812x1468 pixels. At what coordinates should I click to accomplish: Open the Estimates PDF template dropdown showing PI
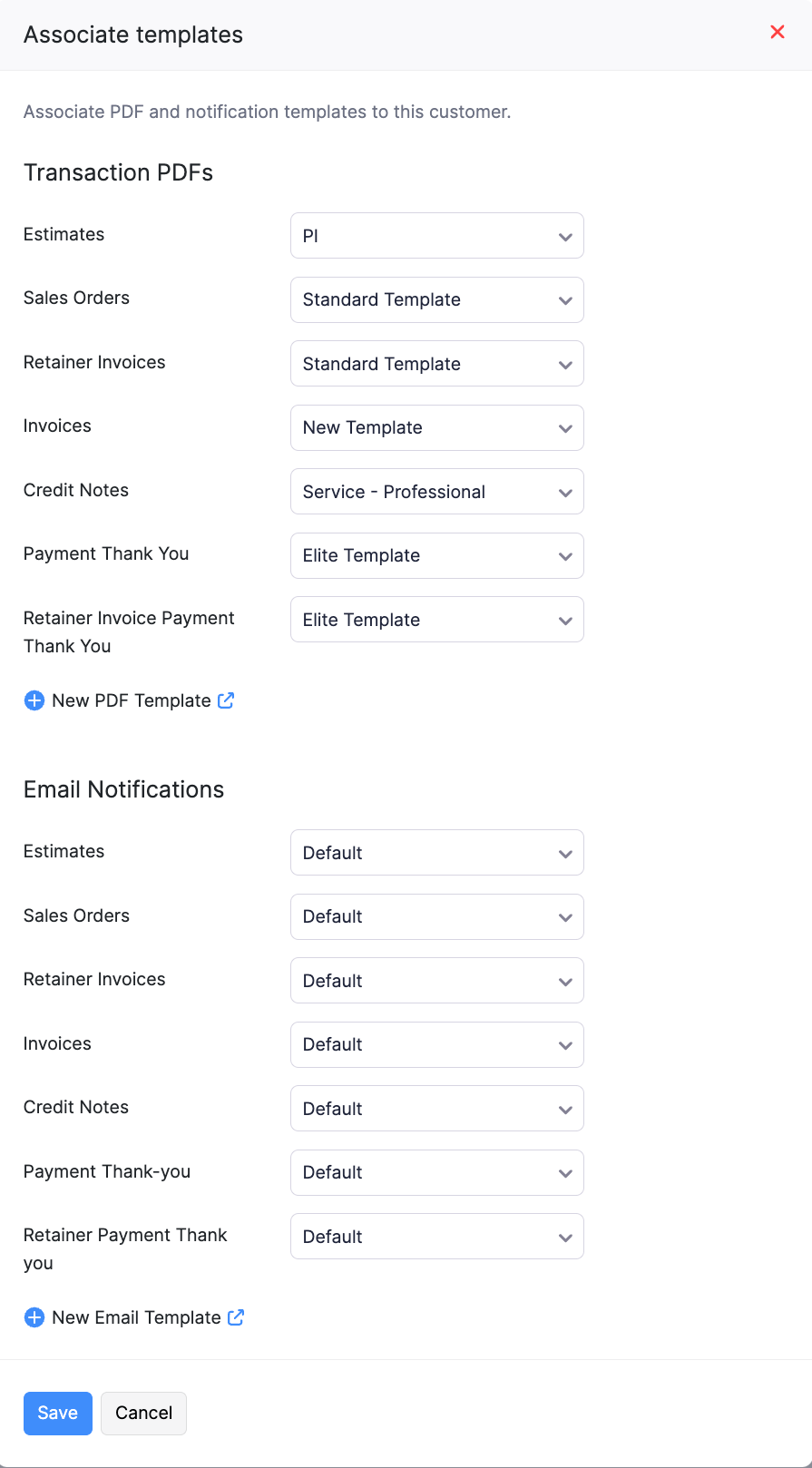click(436, 235)
